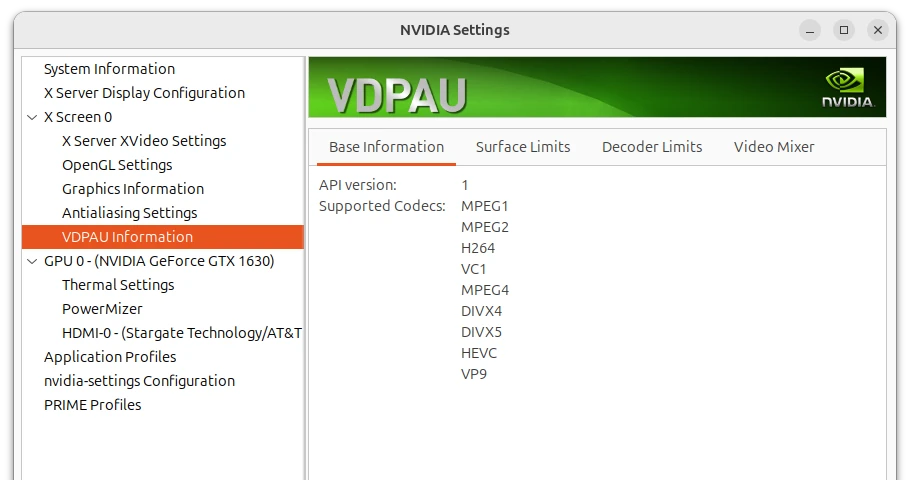Screen dimensions: 910x480
Task: Select GPU 0 - (NVIDIA GeForce GTX 1630)
Action: 159,261
